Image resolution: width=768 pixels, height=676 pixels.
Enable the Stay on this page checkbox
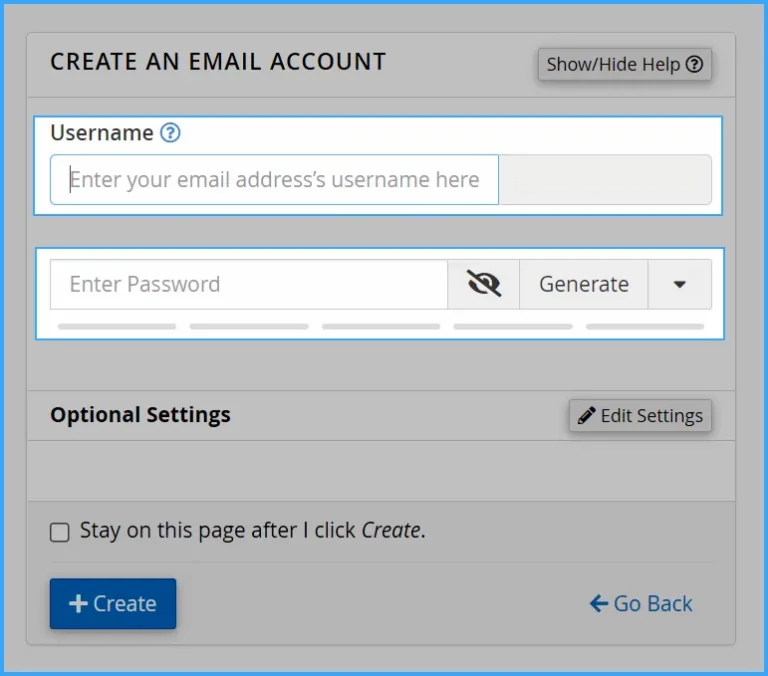pyautogui.click(x=60, y=532)
